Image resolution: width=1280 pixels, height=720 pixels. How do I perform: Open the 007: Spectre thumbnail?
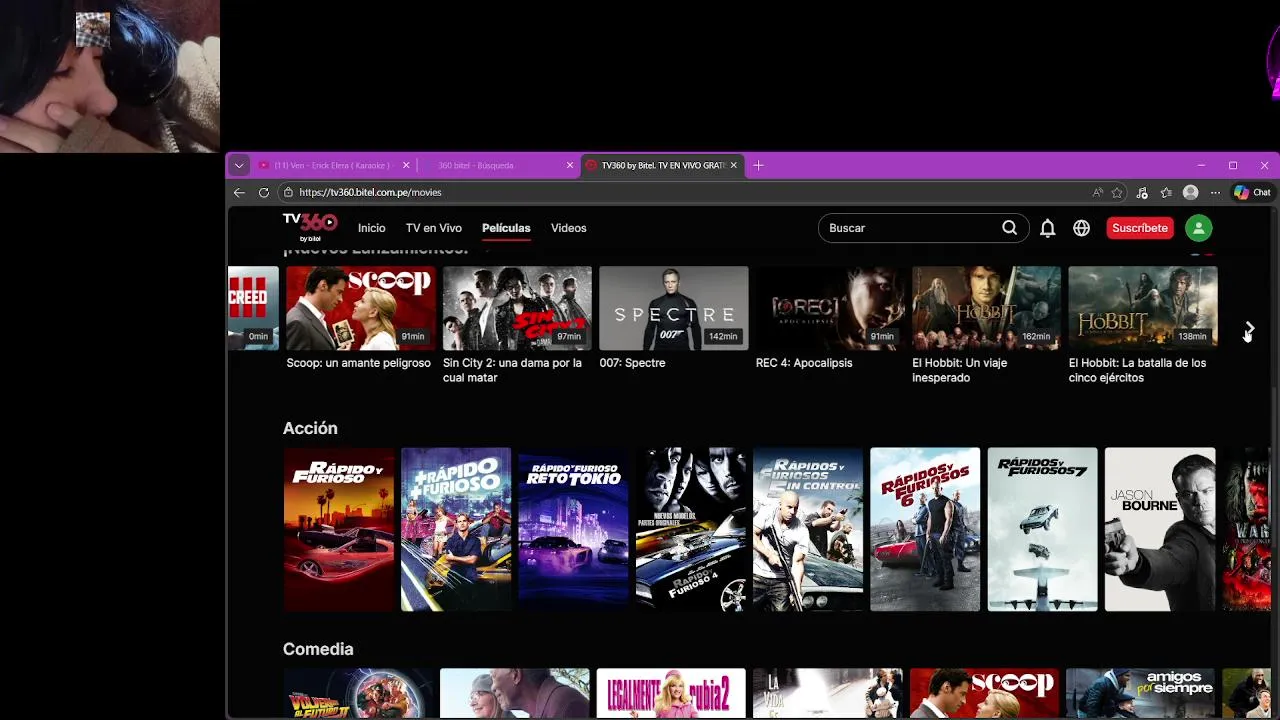(x=674, y=308)
